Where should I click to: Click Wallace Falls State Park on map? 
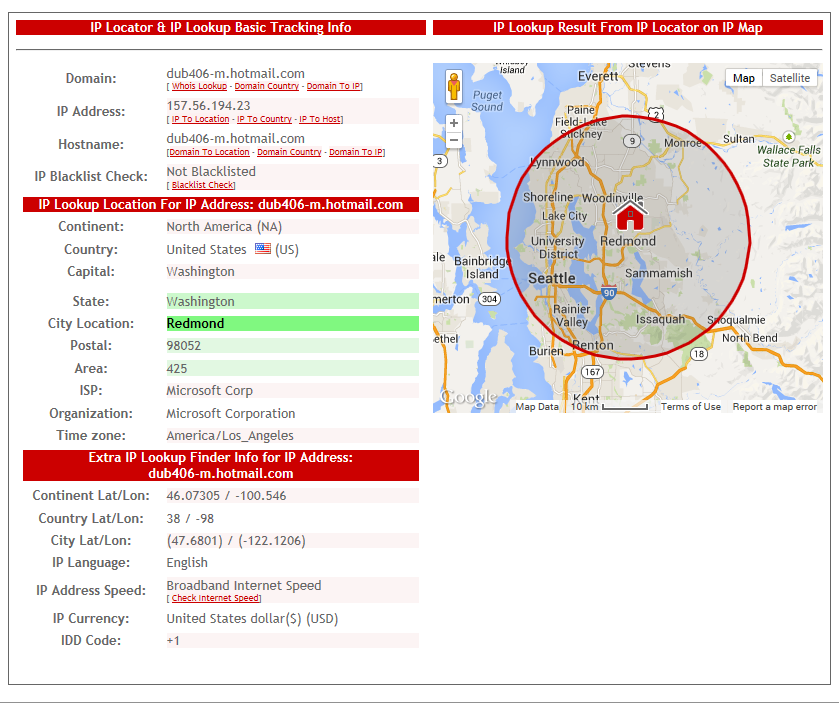[788, 156]
